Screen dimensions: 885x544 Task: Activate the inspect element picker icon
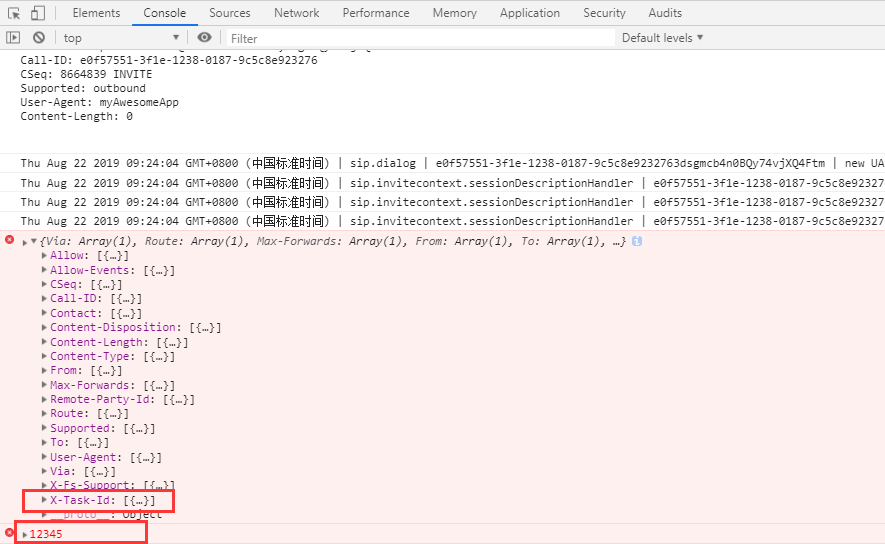14,13
